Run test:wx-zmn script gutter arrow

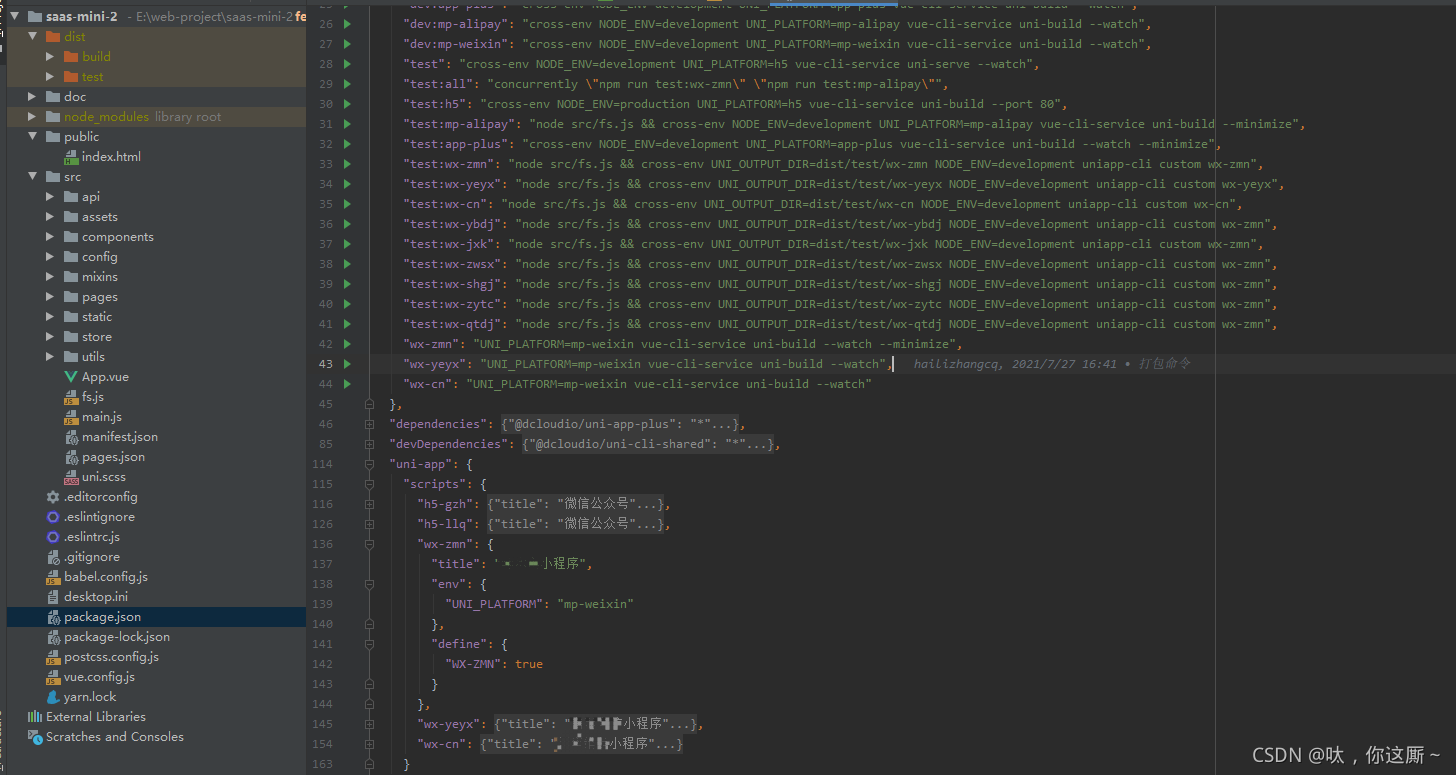click(x=347, y=164)
